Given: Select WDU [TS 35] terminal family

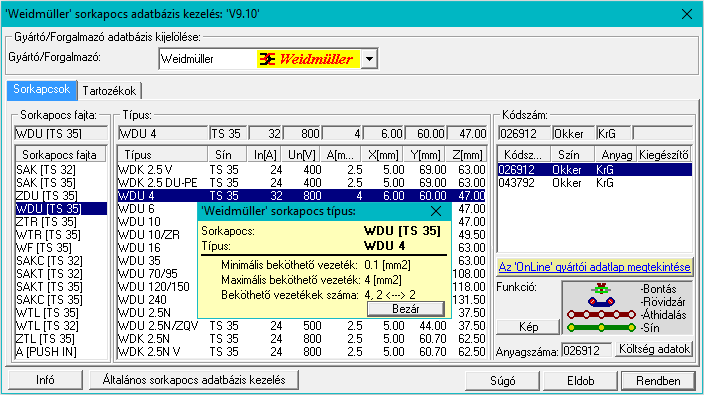Looking at the screenshot, I should pyautogui.click(x=61, y=209).
